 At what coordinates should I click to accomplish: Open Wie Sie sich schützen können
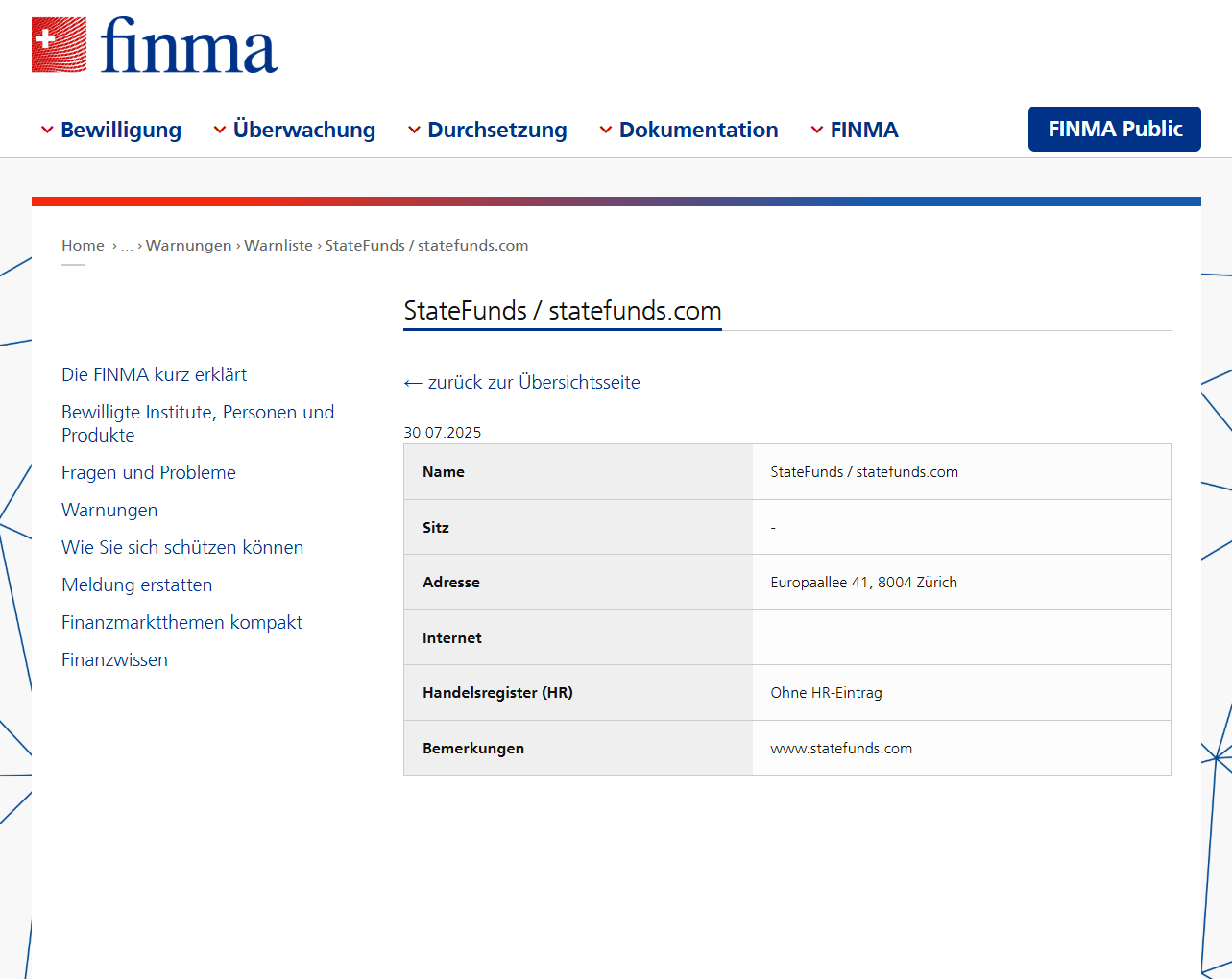tap(182, 547)
